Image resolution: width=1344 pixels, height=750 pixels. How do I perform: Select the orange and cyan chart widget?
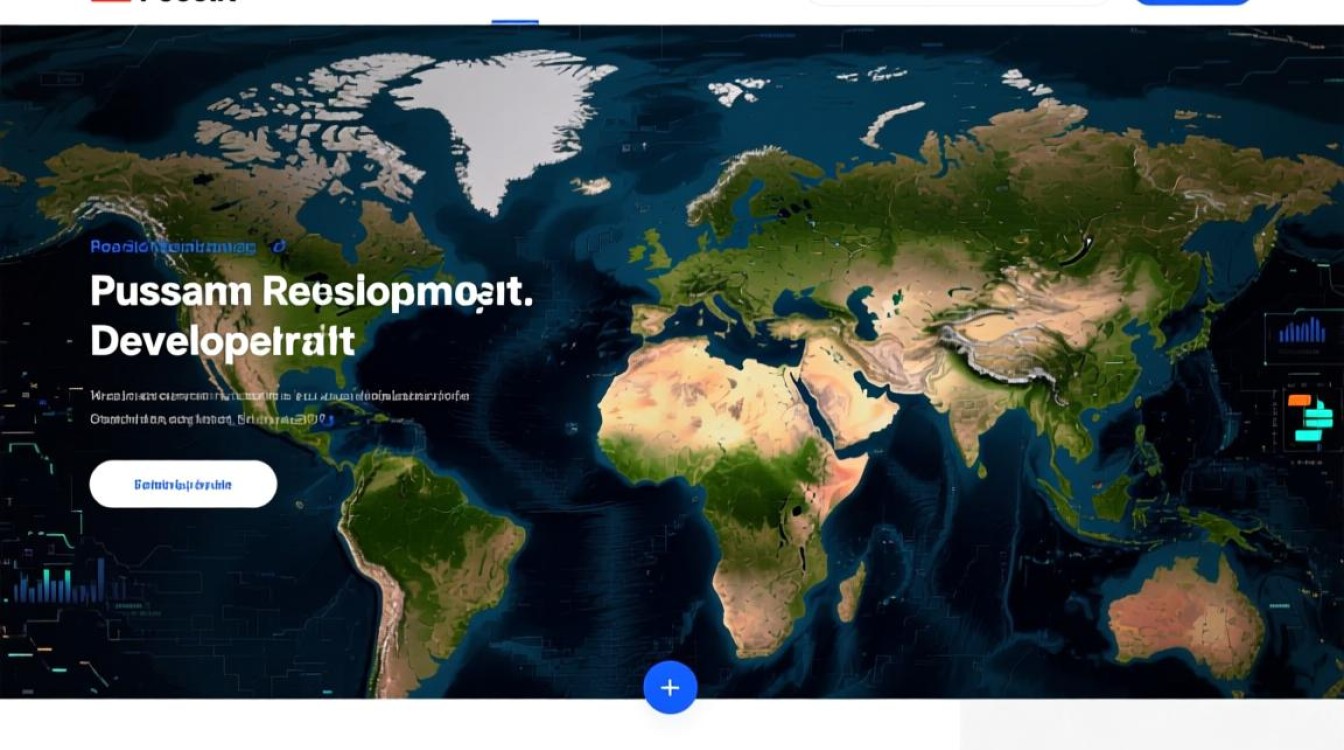click(1311, 418)
